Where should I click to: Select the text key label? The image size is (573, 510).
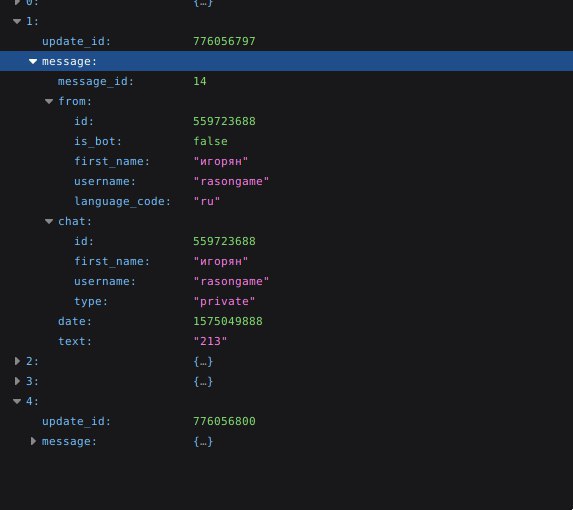(x=75, y=342)
